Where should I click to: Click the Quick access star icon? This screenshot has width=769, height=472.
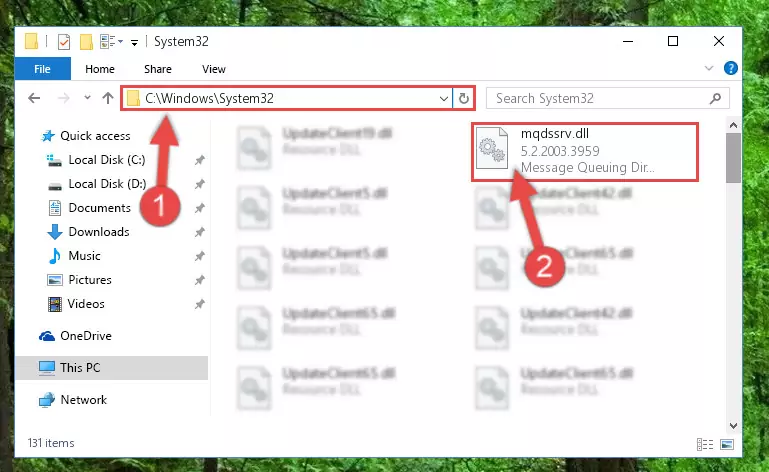[48, 136]
